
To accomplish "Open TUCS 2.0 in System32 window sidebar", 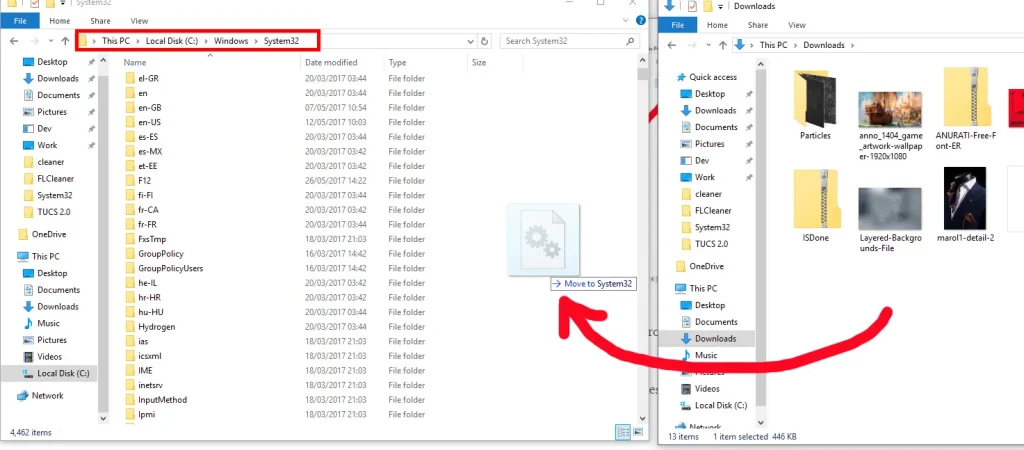I will [54, 212].
